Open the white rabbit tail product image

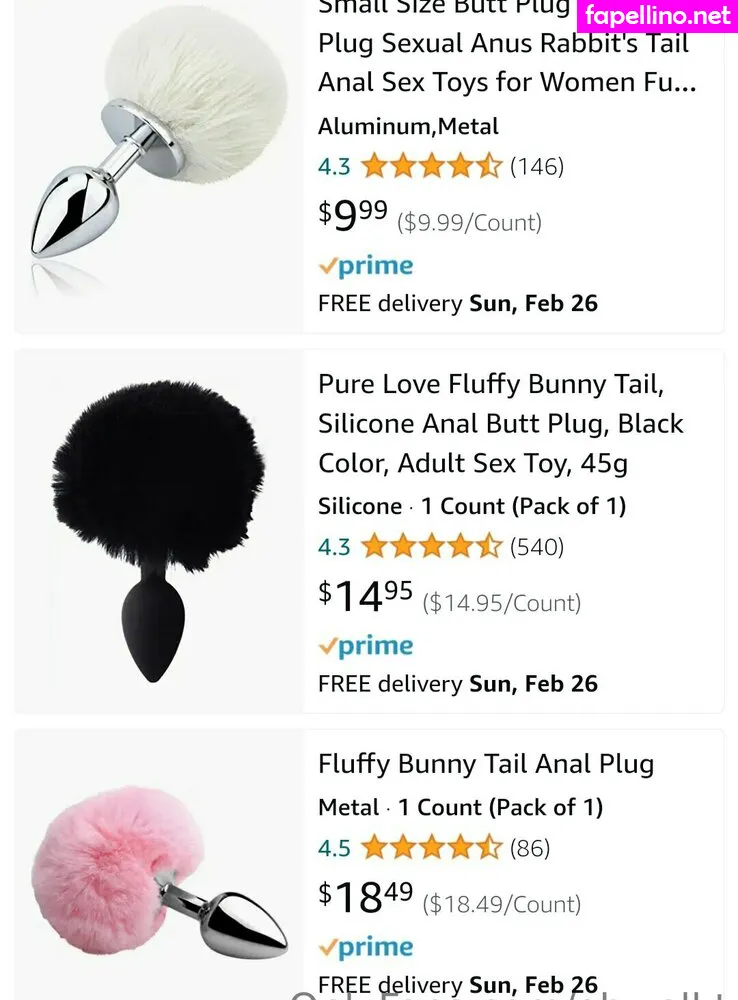tap(160, 150)
